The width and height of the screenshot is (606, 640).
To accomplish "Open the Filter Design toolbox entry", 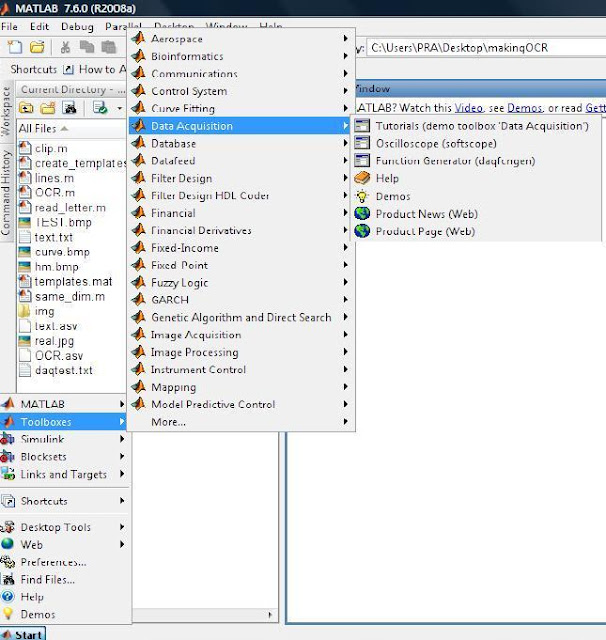I will coord(240,178).
